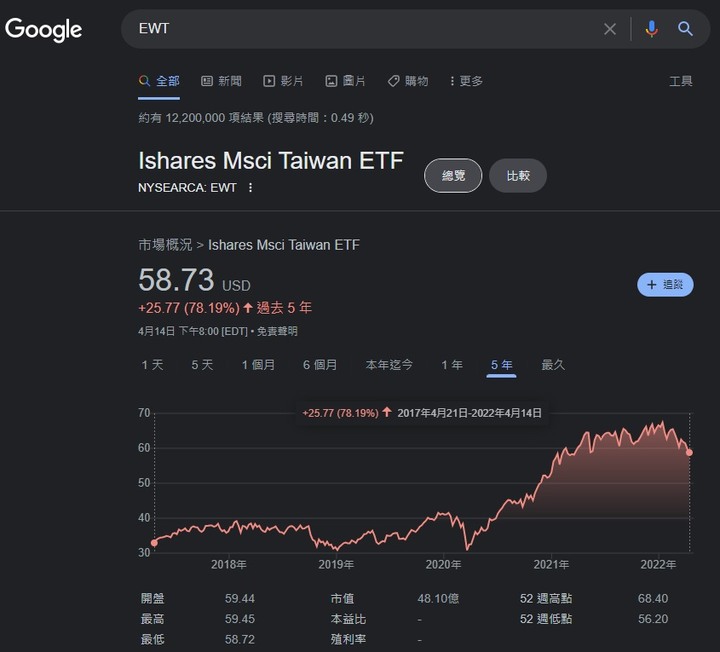720x652 pixels.
Task: Click the 總覽 overview button
Action: tap(453, 175)
